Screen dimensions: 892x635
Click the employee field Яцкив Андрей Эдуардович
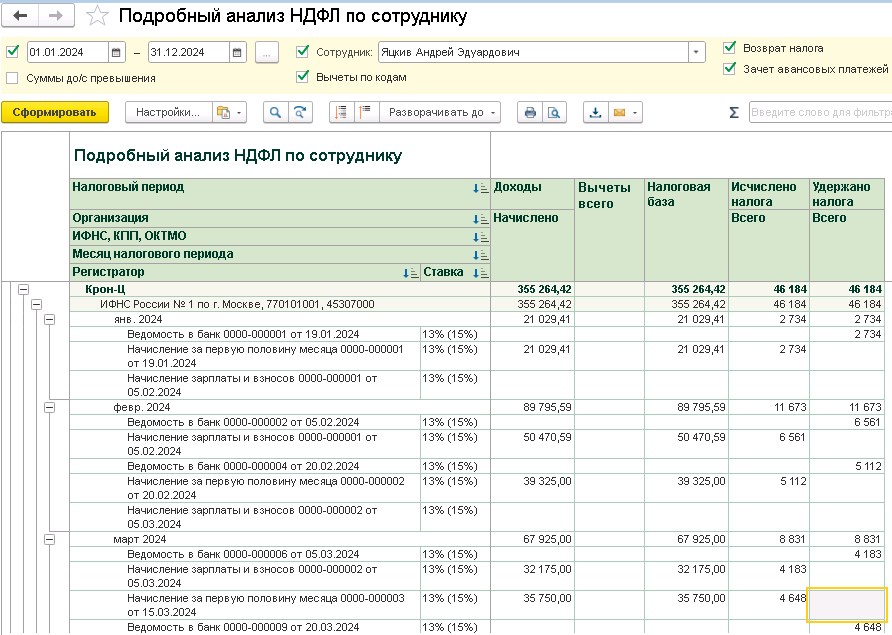(x=534, y=52)
